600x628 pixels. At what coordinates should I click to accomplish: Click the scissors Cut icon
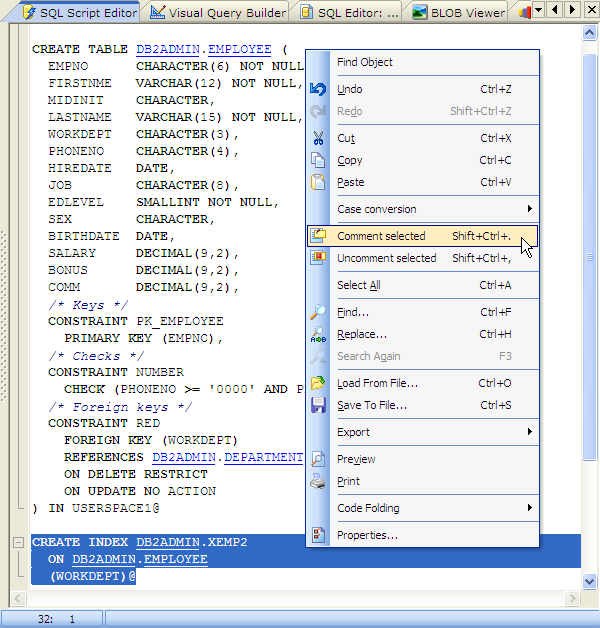(318, 138)
